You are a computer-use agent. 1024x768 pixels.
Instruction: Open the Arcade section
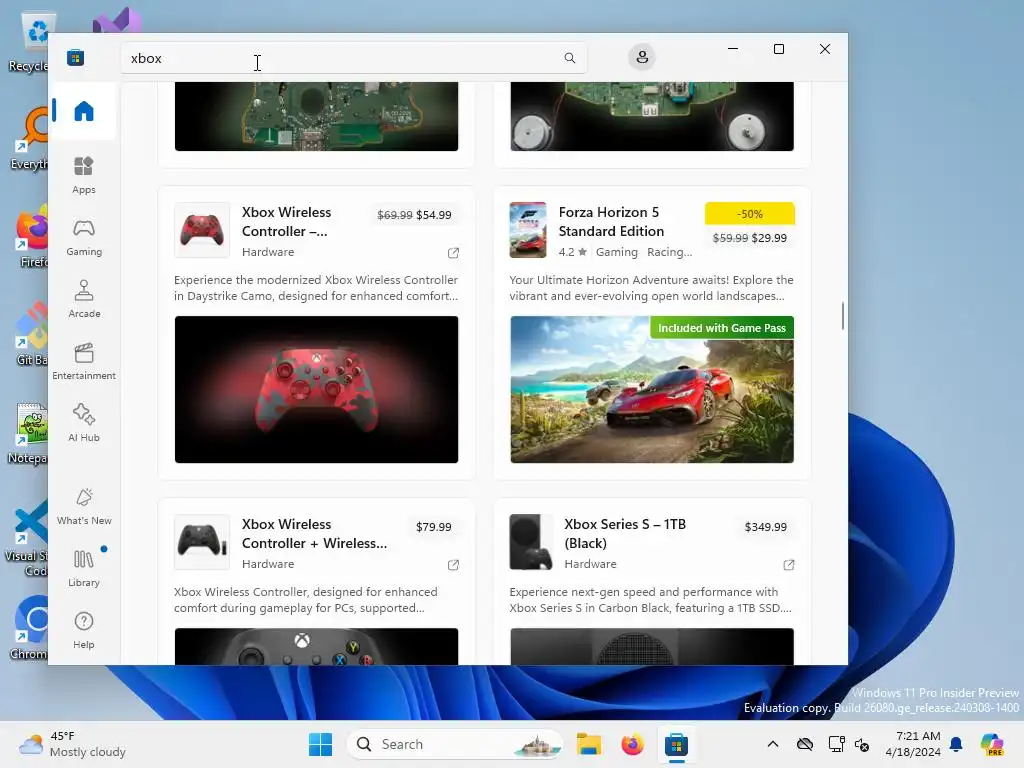[84, 299]
